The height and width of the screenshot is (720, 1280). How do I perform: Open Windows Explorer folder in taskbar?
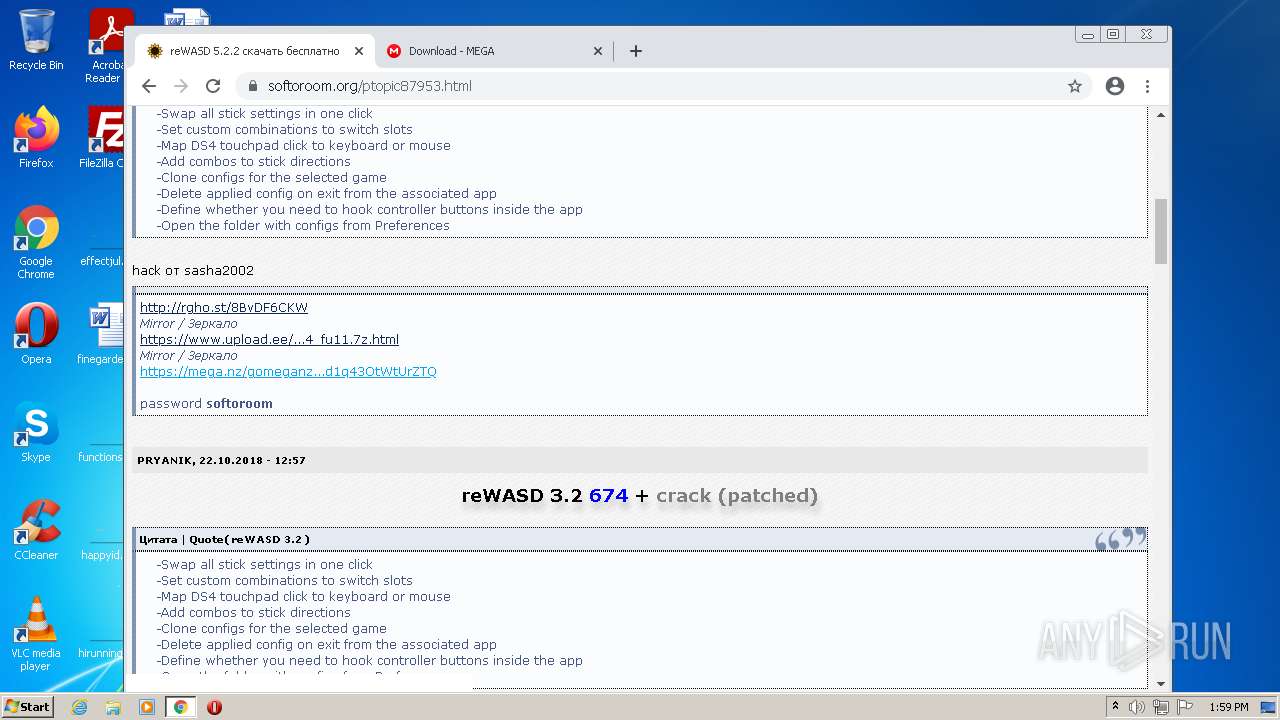(113, 707)
